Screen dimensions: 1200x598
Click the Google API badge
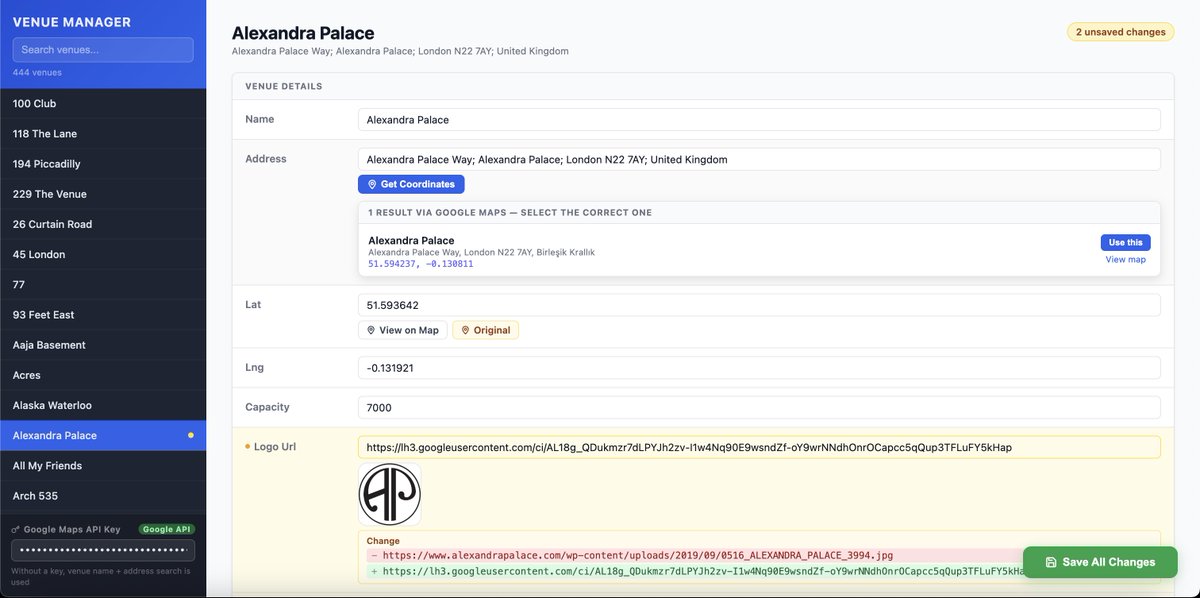click(166, 529)
